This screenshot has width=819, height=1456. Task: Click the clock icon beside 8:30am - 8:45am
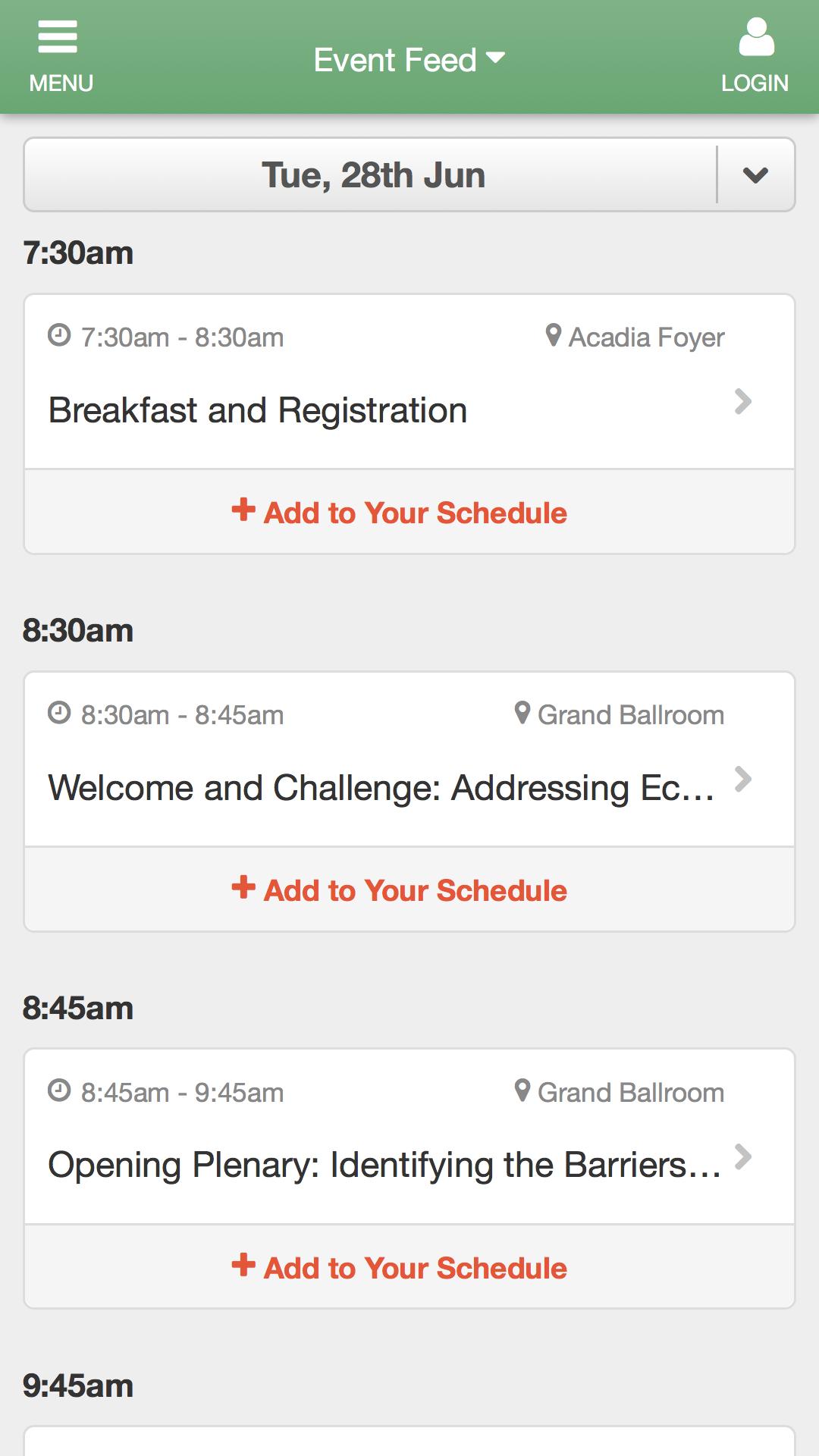(59, 712)
